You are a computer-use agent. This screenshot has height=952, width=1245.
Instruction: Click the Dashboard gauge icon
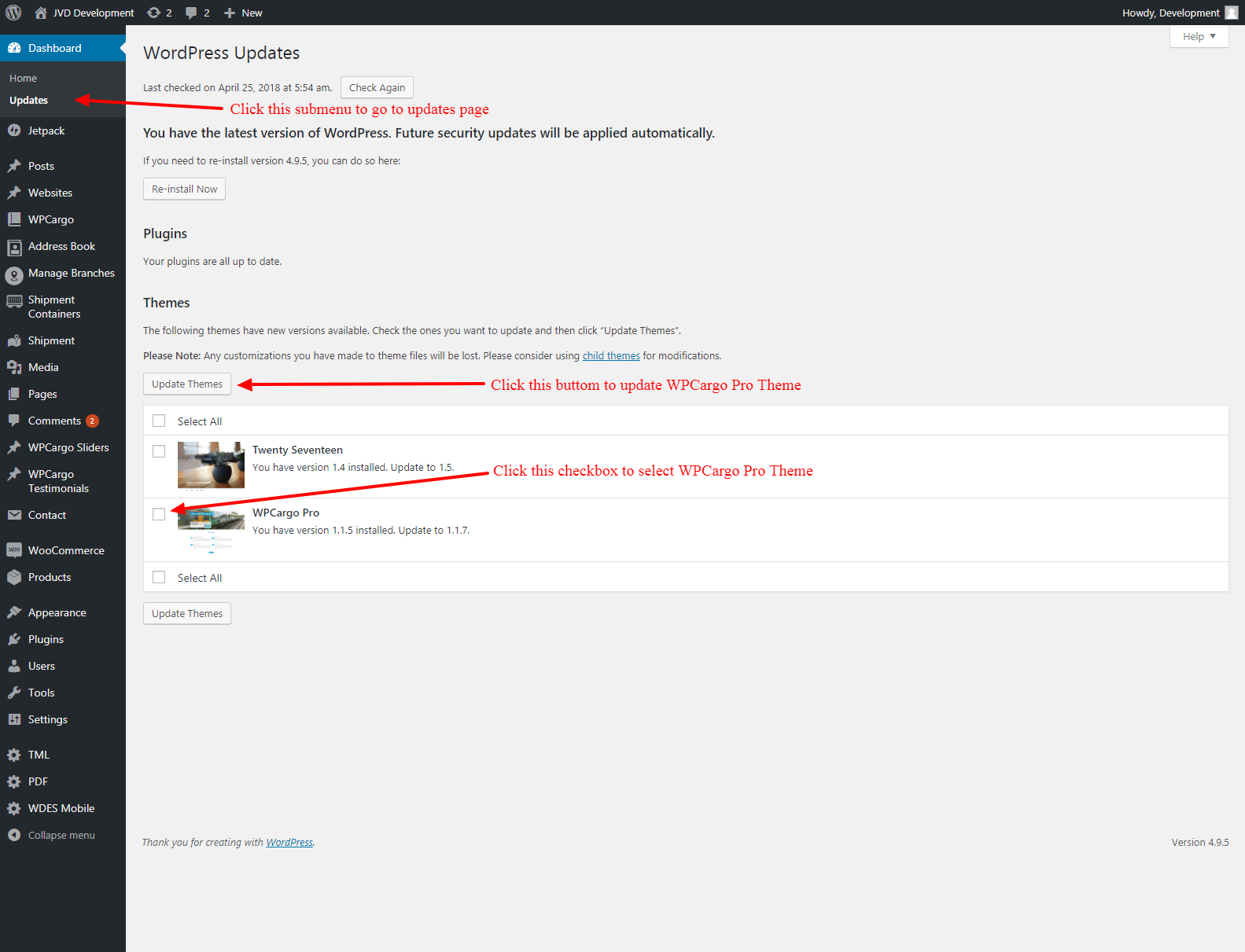pos(14,48)
